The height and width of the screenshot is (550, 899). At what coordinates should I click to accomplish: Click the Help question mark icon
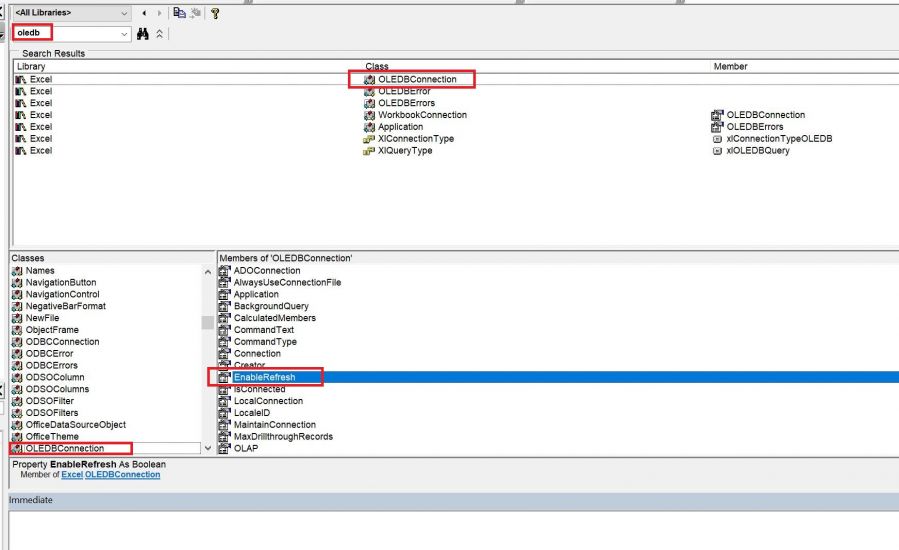[x=215, y=13]
